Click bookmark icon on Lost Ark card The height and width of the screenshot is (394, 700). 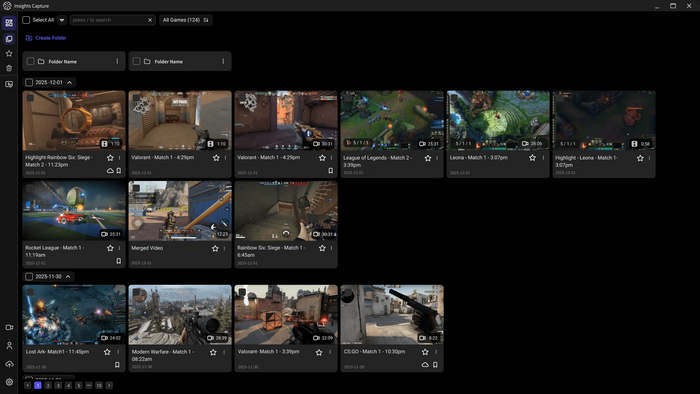[x=117, y=365]
